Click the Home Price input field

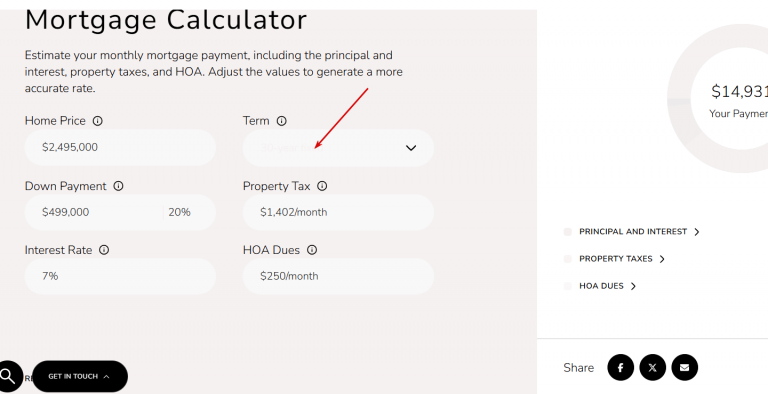tap(120, 148)
